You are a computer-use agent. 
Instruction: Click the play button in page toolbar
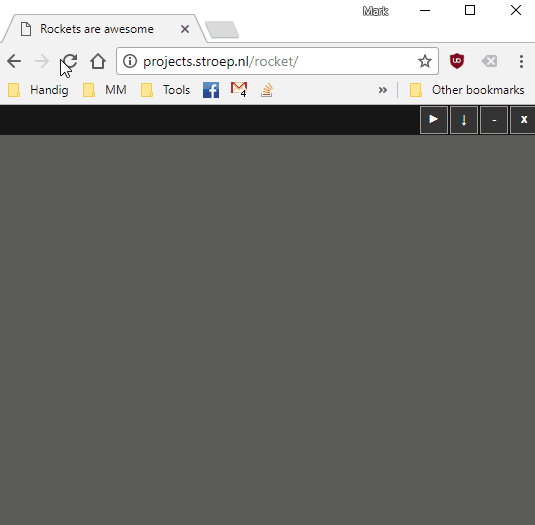(434, 120)
